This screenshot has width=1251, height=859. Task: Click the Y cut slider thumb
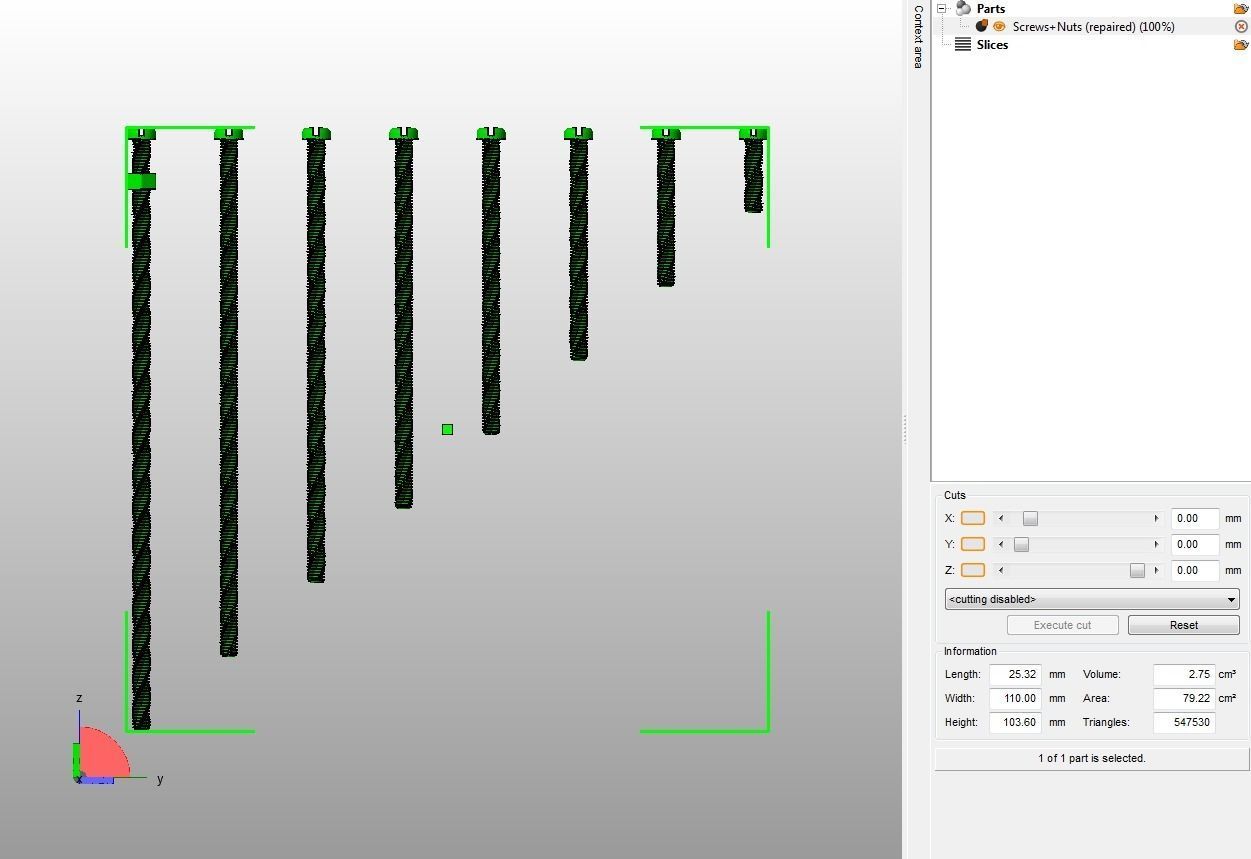pyautogui.click(x=1021, y=544)
